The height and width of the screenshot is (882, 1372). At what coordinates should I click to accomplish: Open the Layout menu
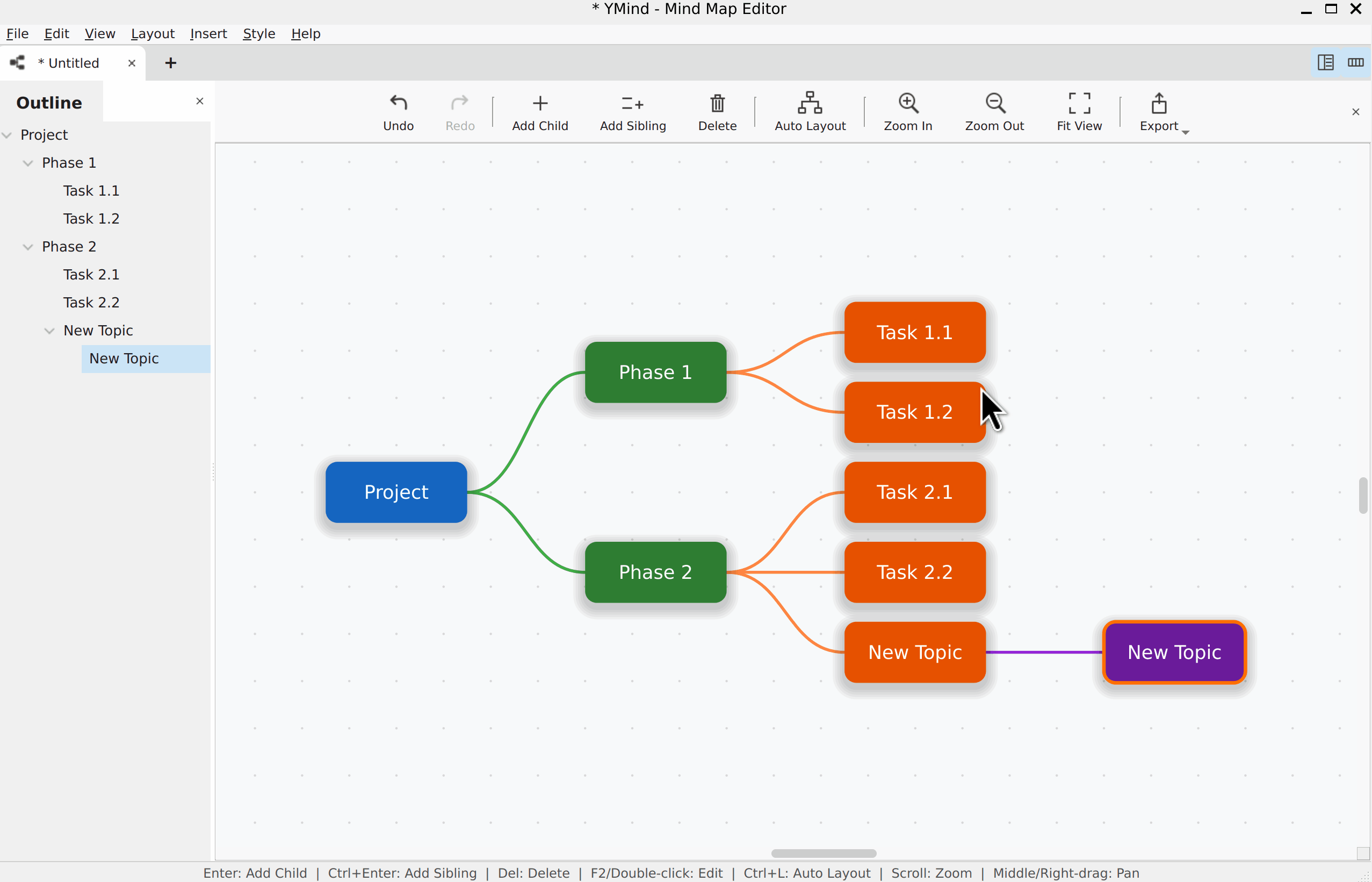click(152, 34)
